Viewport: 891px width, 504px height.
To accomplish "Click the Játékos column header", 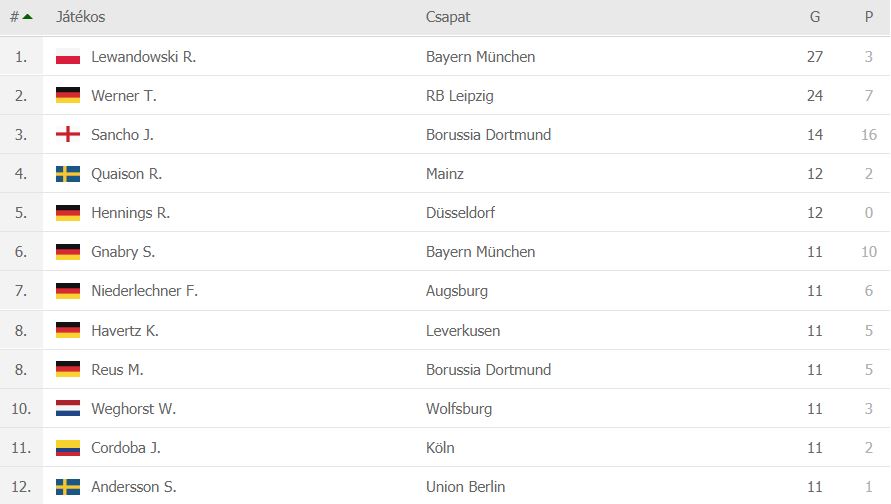I will click(x=81, y=17).
